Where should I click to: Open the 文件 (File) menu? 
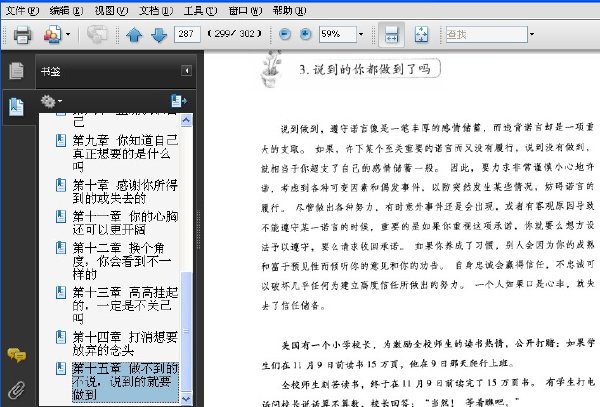click(22, 11)
